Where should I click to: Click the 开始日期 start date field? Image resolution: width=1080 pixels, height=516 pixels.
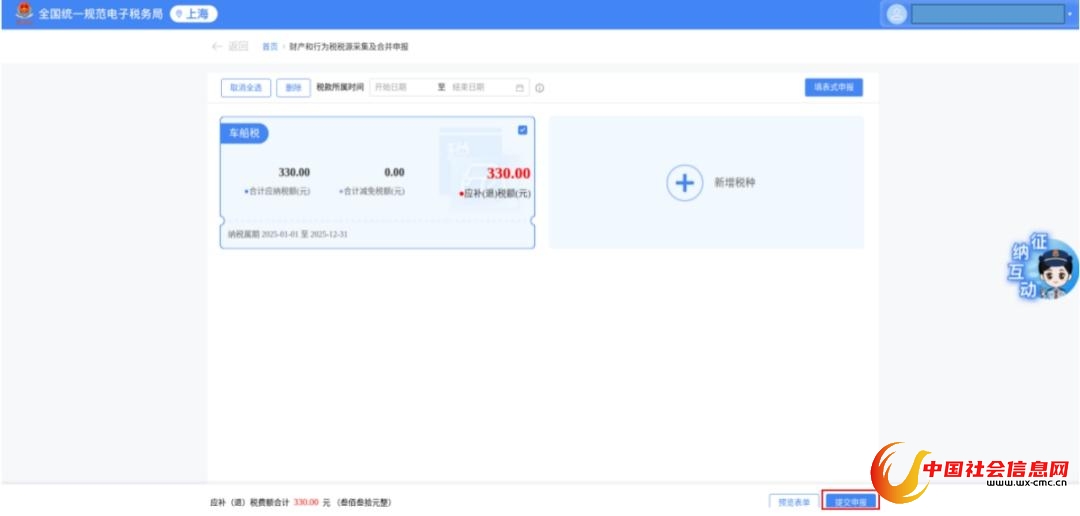400,88
